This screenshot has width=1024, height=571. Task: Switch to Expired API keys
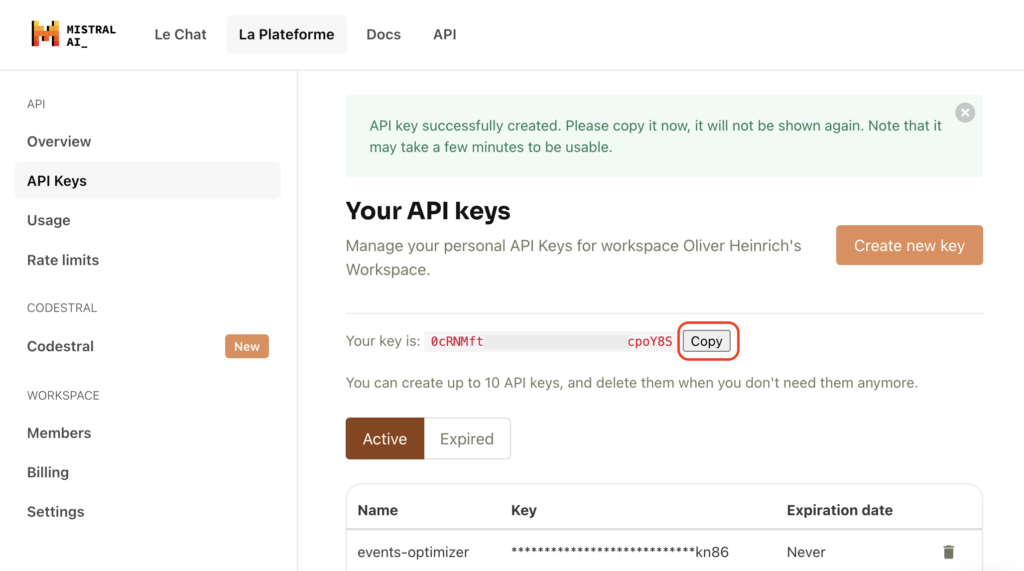(x=467, y=438)
